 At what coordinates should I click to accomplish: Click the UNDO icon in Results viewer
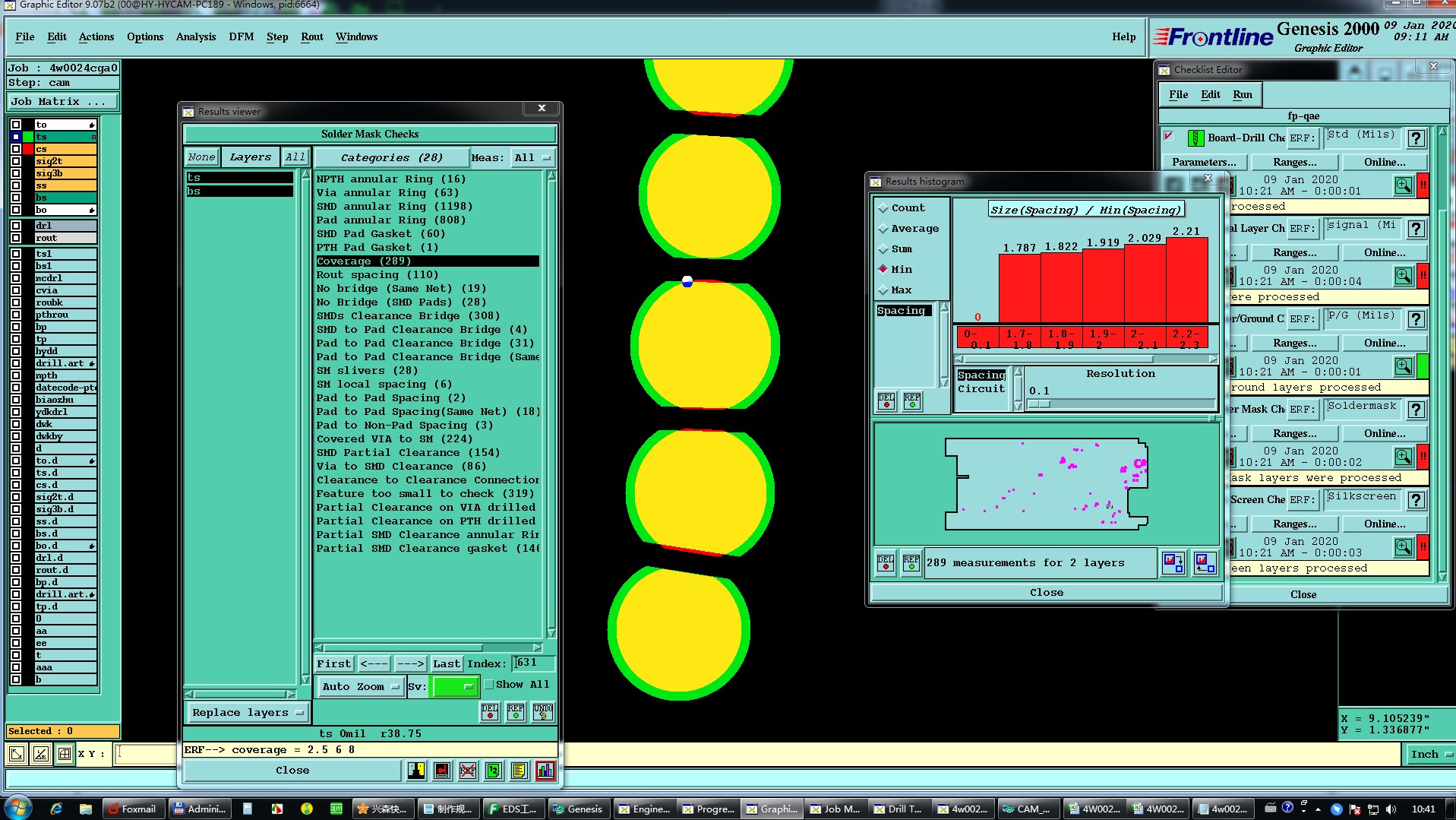543,712
